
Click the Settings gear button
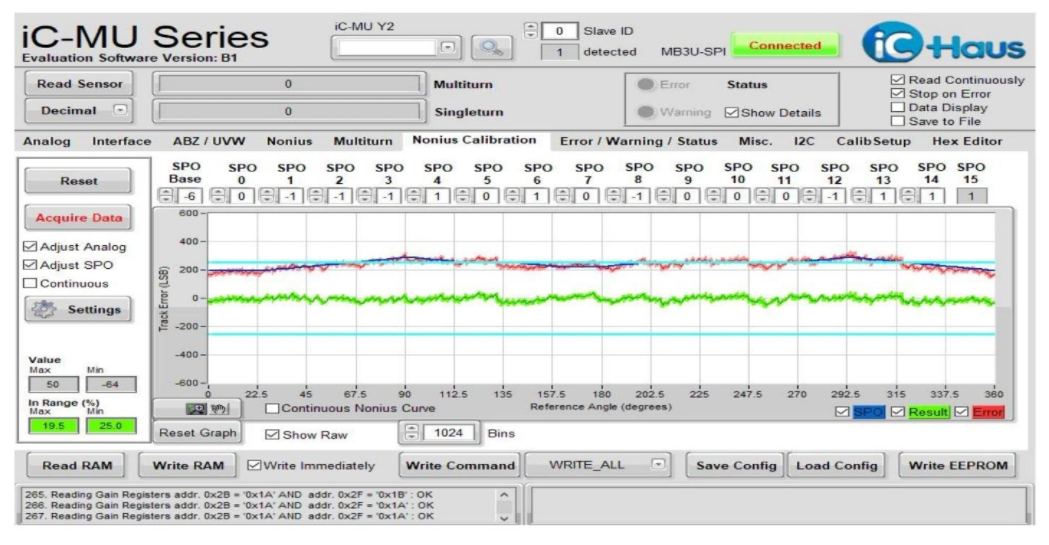click(78, 310)
